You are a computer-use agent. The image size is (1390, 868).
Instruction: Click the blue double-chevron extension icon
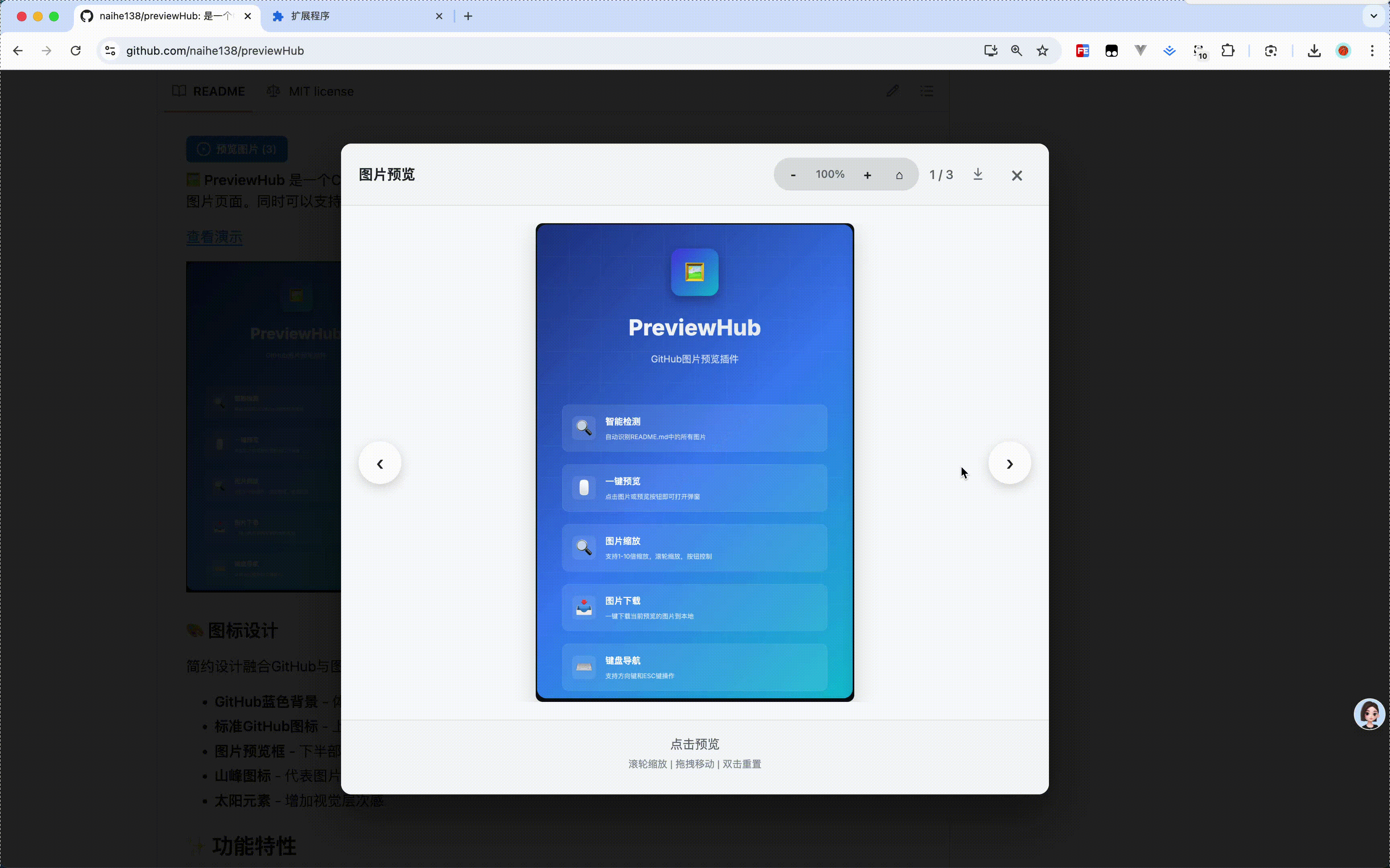[x=1170, y=51]
